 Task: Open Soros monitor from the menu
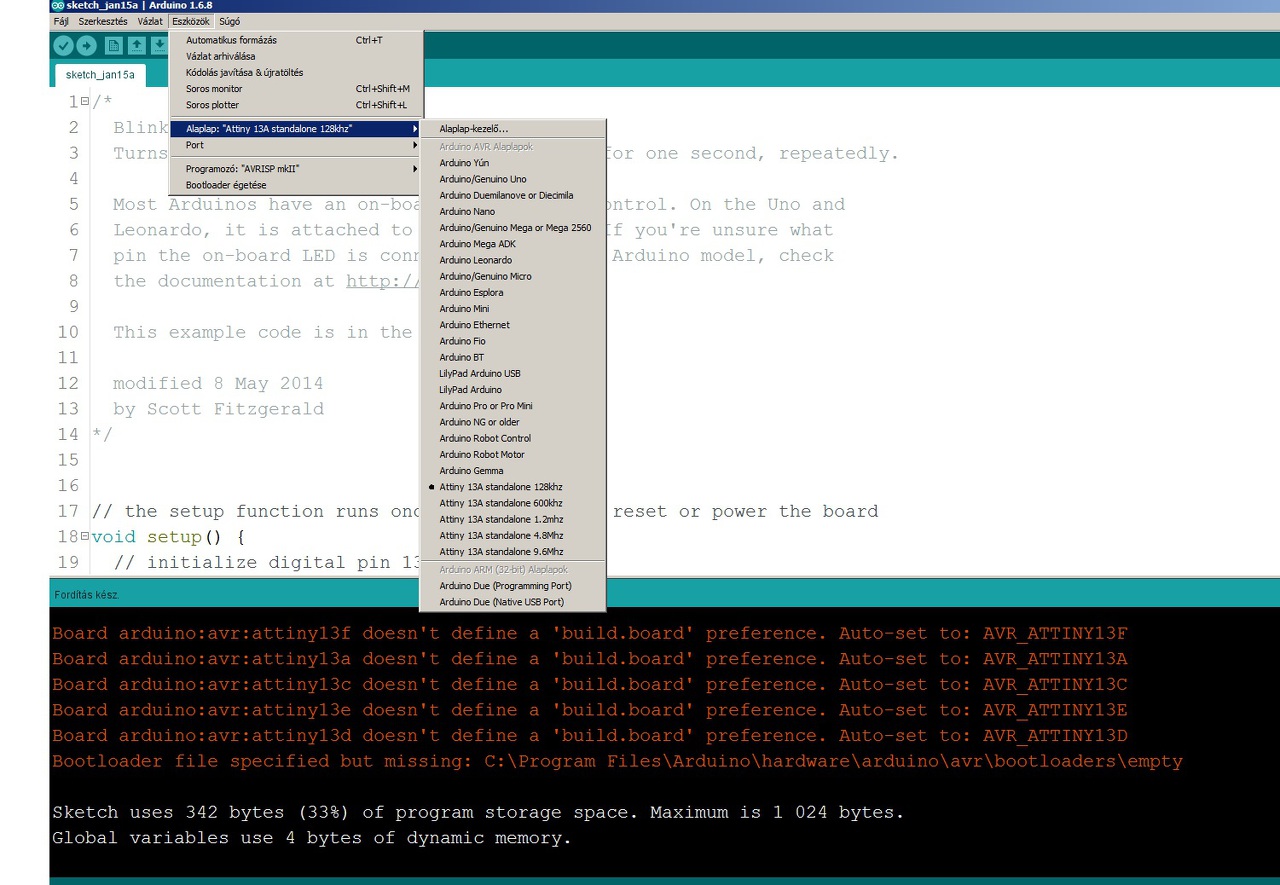[297, 89]
